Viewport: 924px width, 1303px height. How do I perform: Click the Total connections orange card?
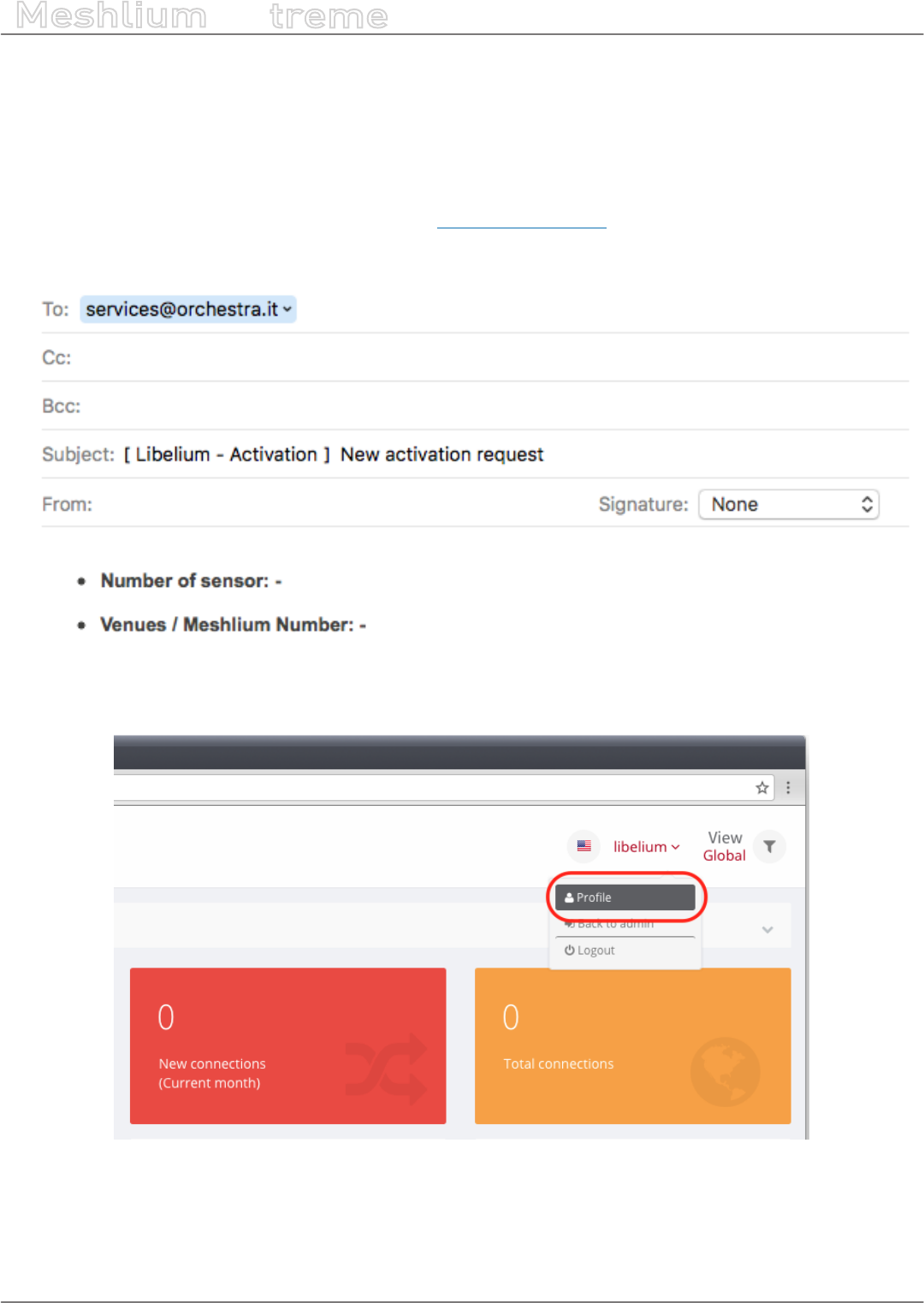[x=632, y=1045]
